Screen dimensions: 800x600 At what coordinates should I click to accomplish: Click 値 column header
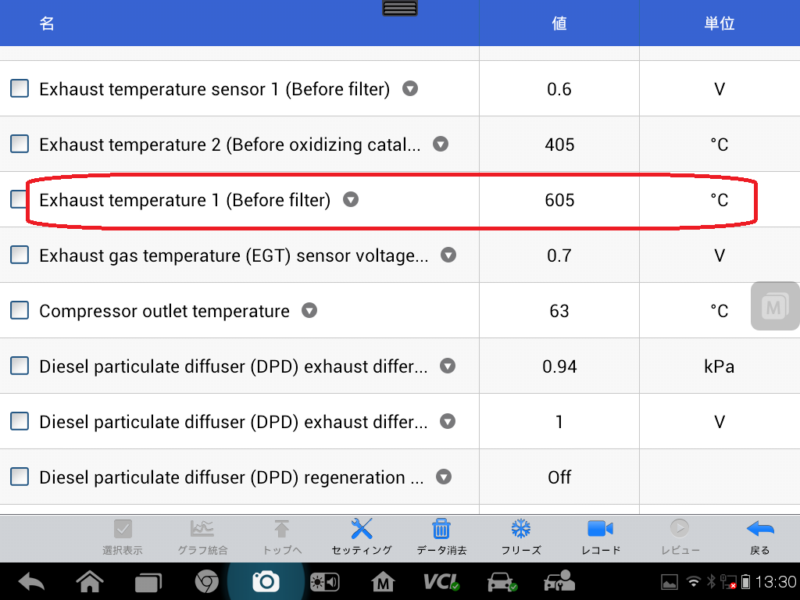[559, 23]
